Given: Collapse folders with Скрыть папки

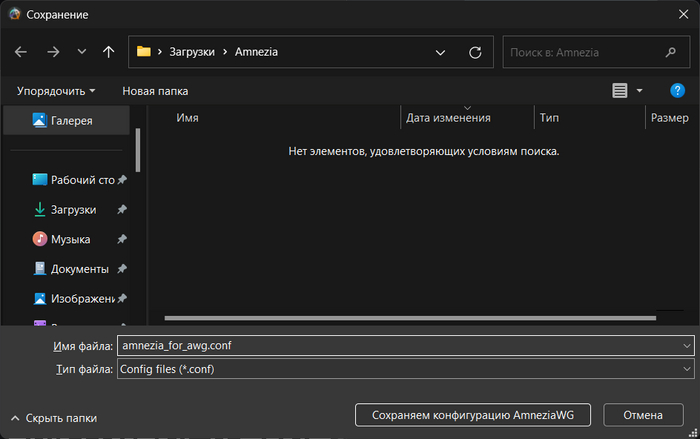Looking at the screenshot, I should point(55,418).
